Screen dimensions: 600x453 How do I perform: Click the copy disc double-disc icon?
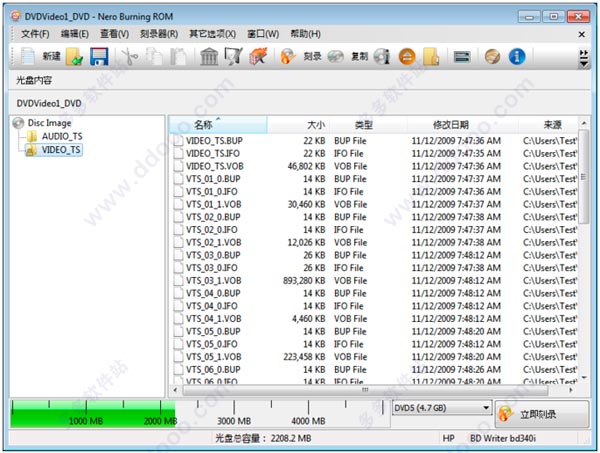tap(335, 57)
